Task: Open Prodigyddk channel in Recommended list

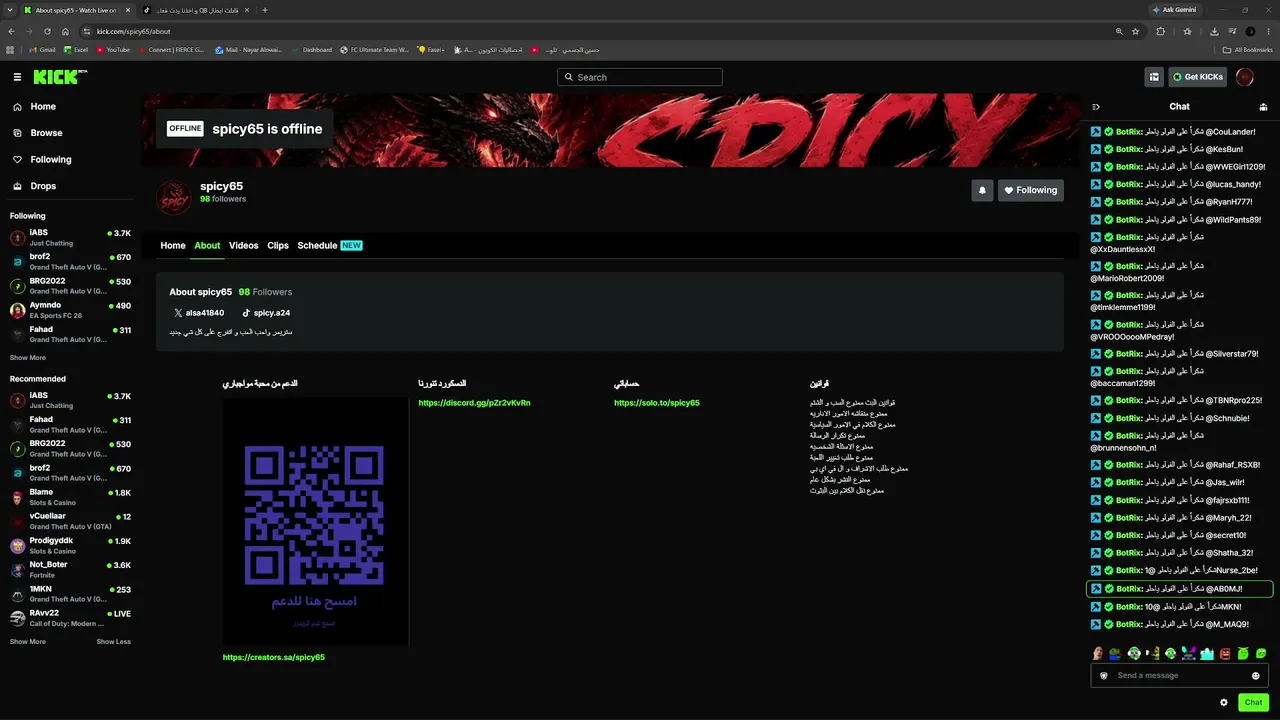Action: pyautogui.click(x=70, y=545)
